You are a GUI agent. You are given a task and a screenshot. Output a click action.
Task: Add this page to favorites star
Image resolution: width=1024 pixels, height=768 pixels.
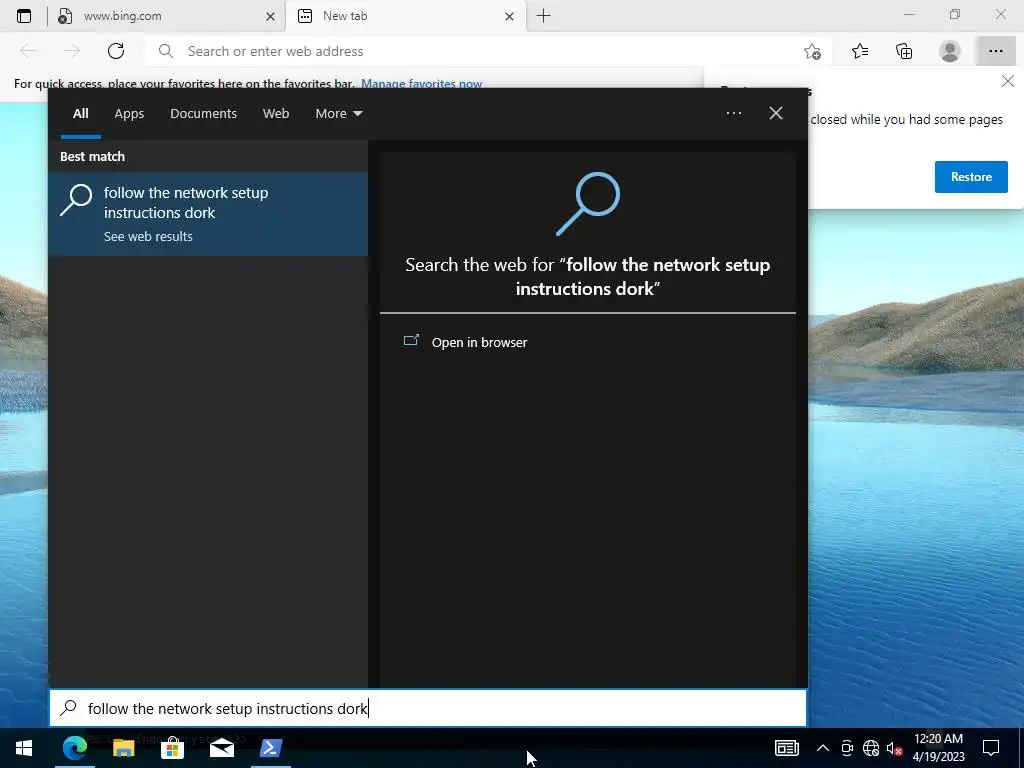pos(812,51)
